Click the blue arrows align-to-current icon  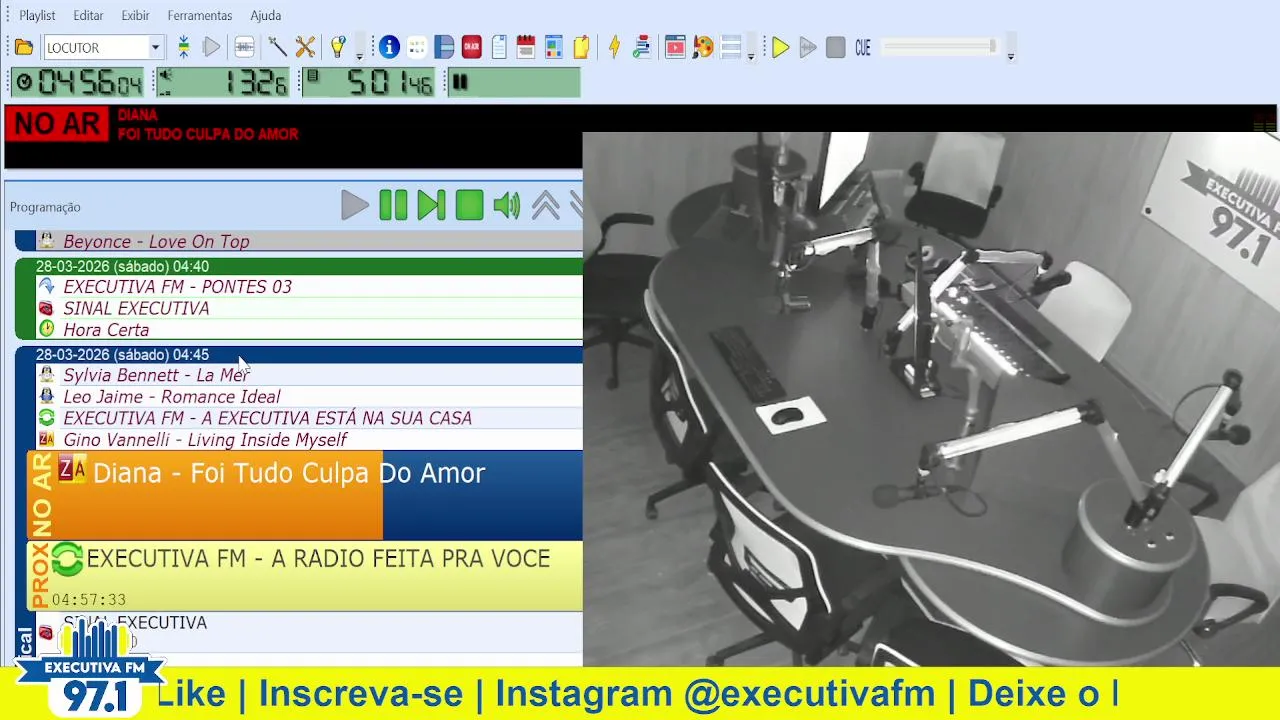click(184, 47)
